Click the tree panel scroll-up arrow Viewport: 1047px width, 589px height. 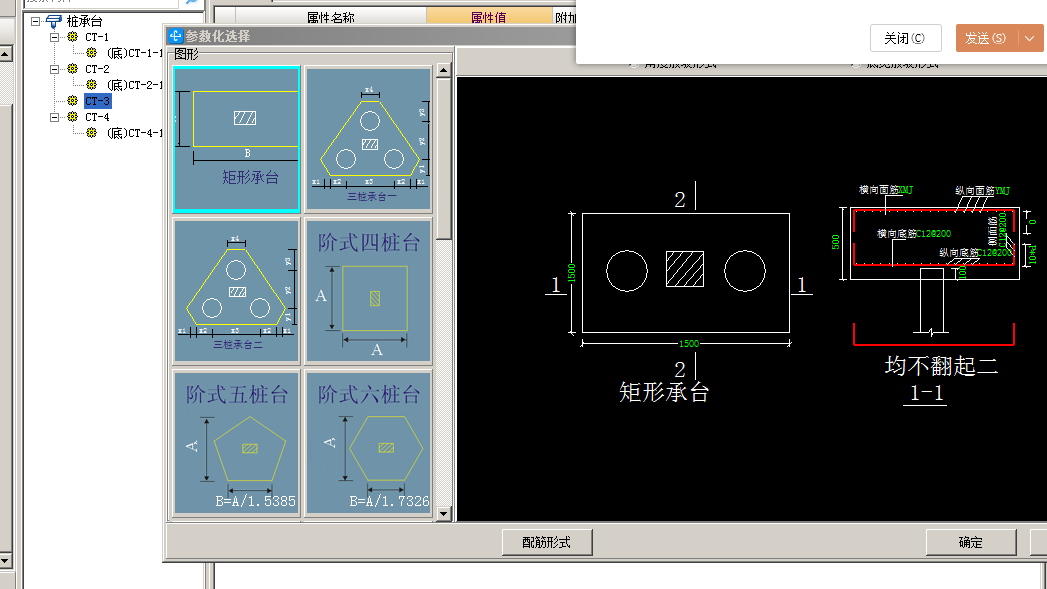[5, 54]
